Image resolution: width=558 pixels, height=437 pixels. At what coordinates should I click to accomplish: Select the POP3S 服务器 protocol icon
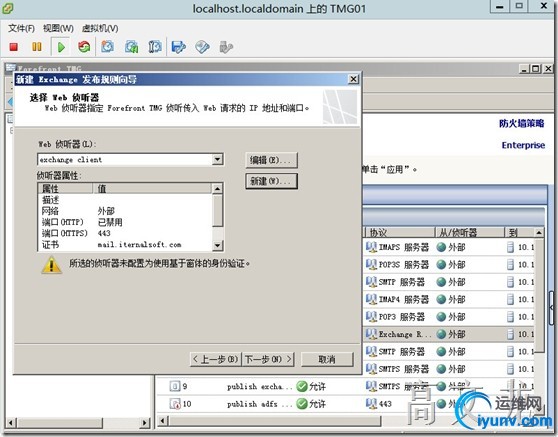[371, 264]
